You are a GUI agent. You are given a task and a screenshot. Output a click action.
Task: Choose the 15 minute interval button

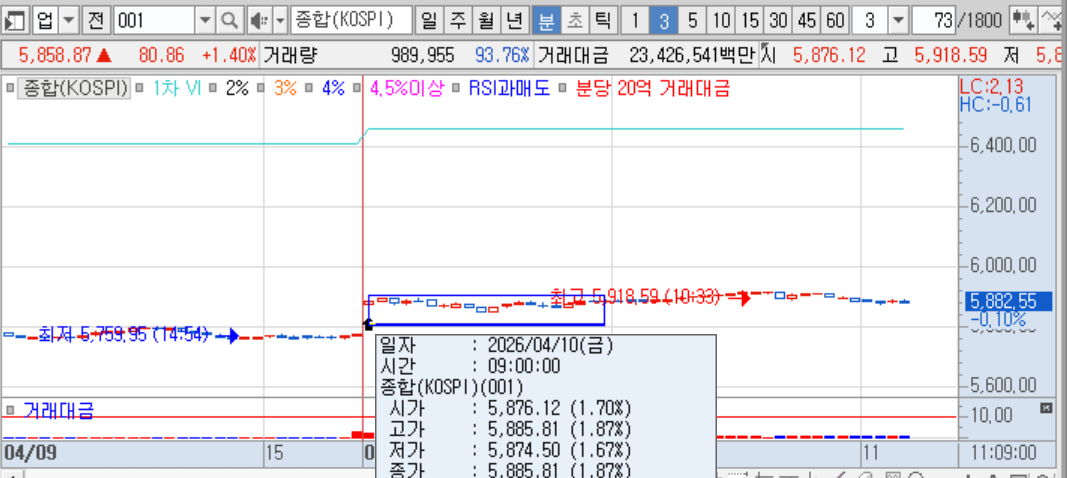coord(749,21)
